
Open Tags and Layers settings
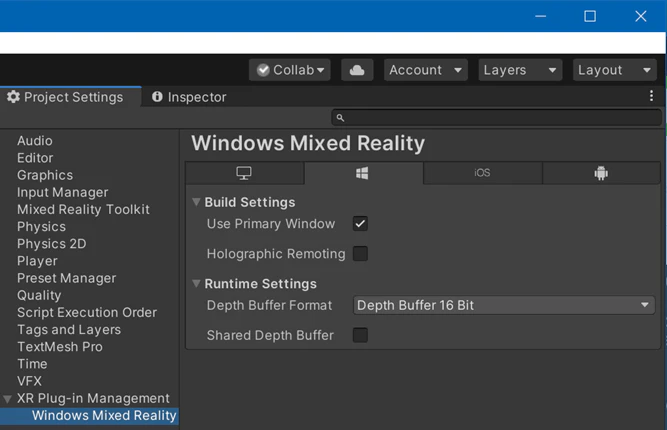pyautogui.click(x=69, y=330)
